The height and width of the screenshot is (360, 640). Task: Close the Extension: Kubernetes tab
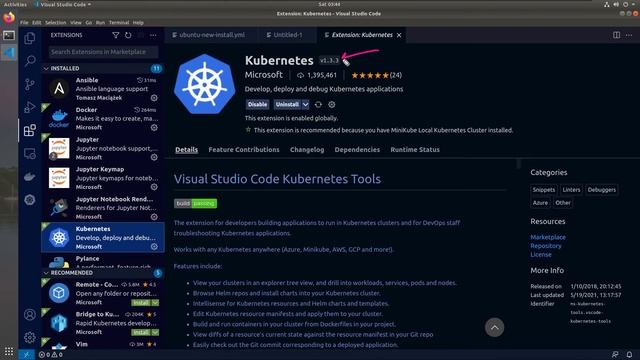click(399, 36)
